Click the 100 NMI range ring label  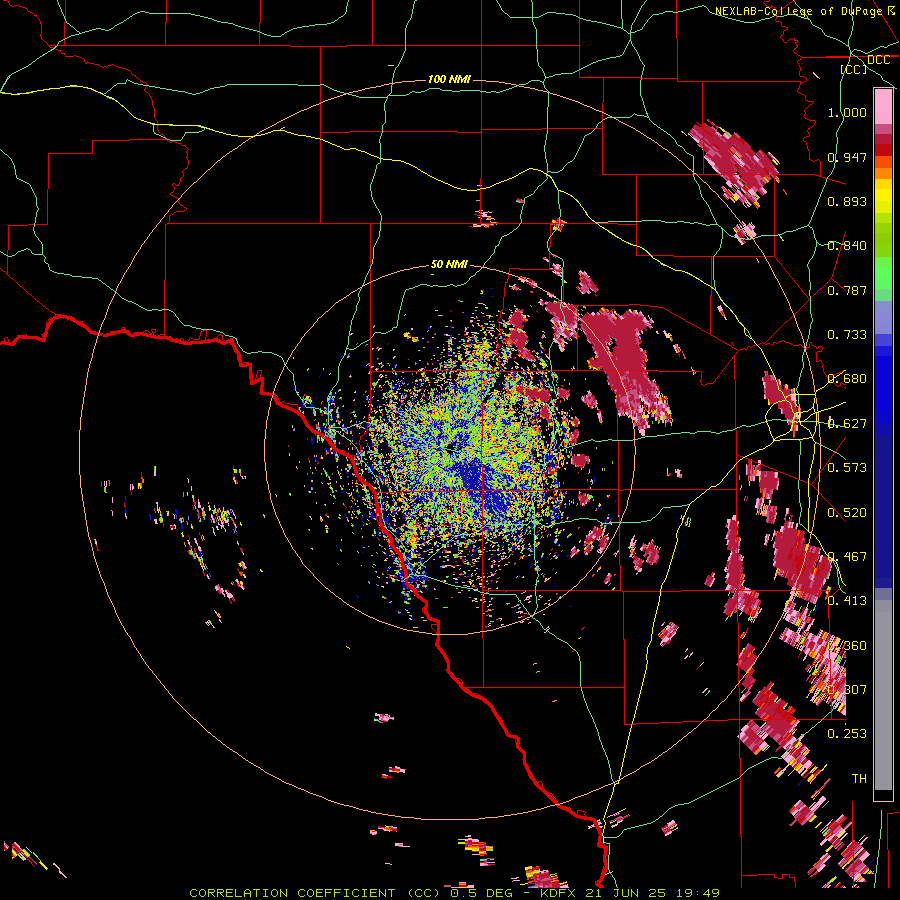(449, 79)
